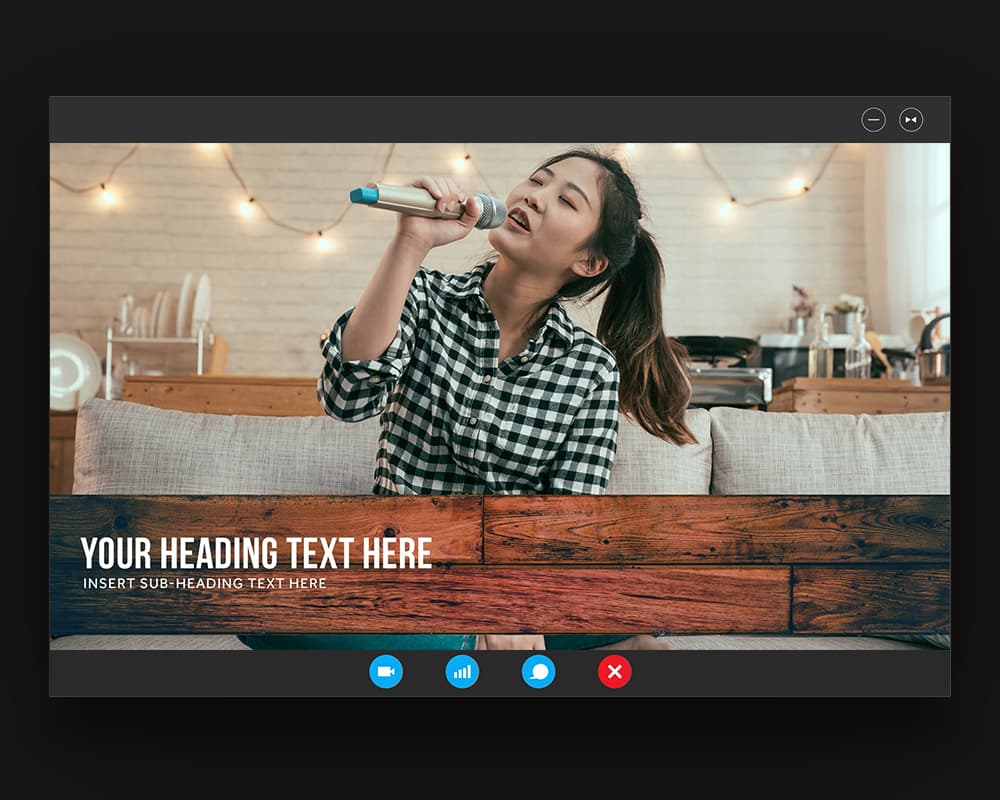1000x800 pixels.
Task: Click the microphone held by the singer
Action: click(428, 201)
